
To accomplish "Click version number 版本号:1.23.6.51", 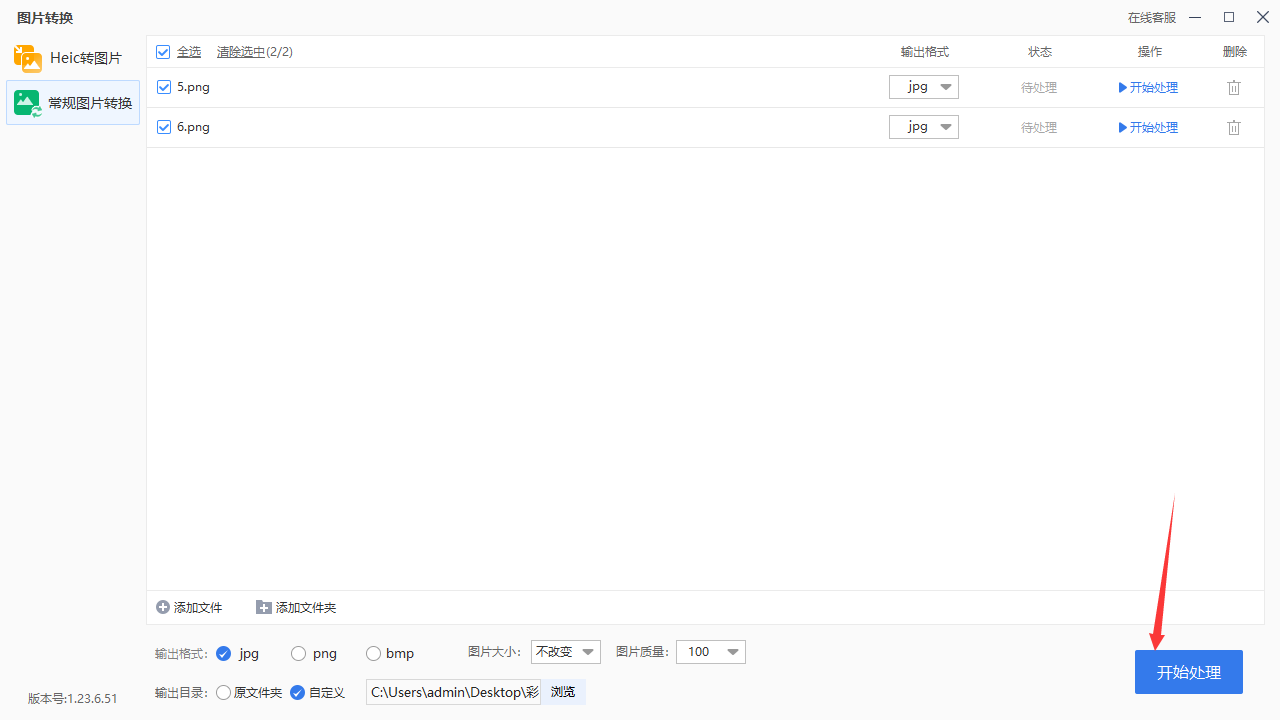I will coord(72,699).
